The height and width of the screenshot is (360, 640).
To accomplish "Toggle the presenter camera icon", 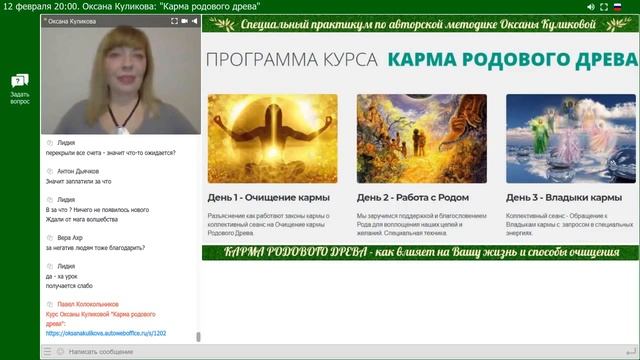I will point(184,21).
